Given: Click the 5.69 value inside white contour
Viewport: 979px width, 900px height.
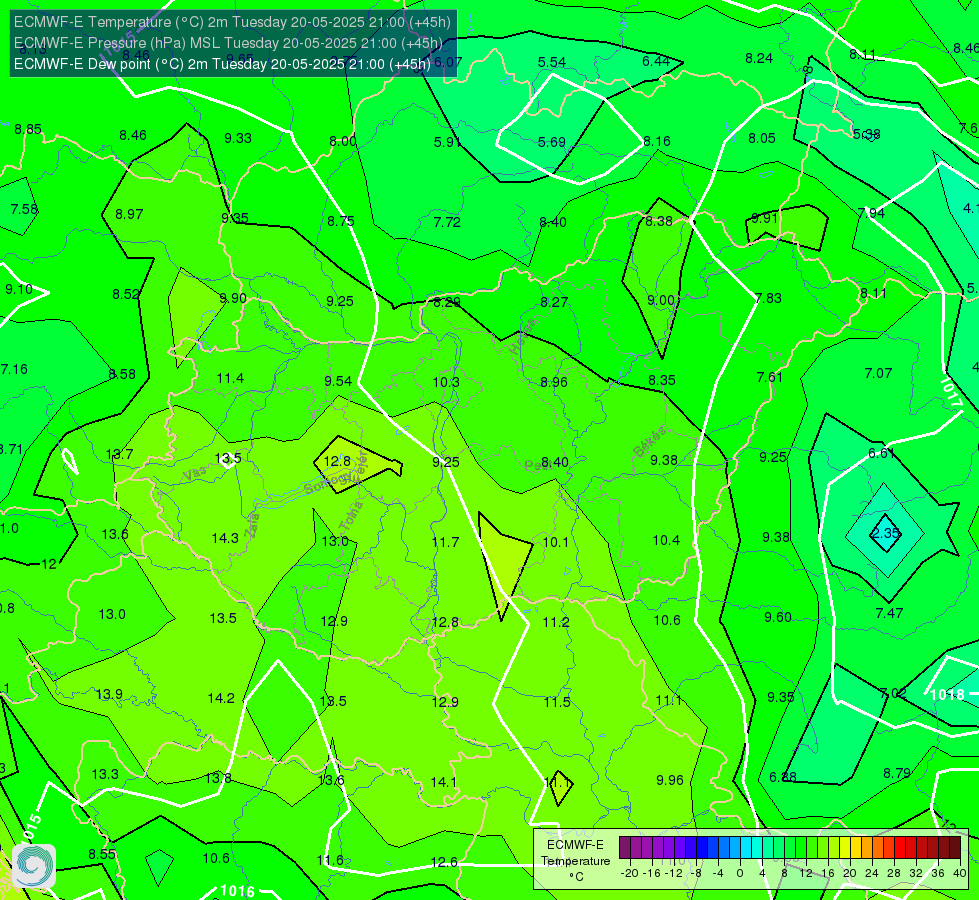Looking at the screenshot, I should (x=552, y=142).
